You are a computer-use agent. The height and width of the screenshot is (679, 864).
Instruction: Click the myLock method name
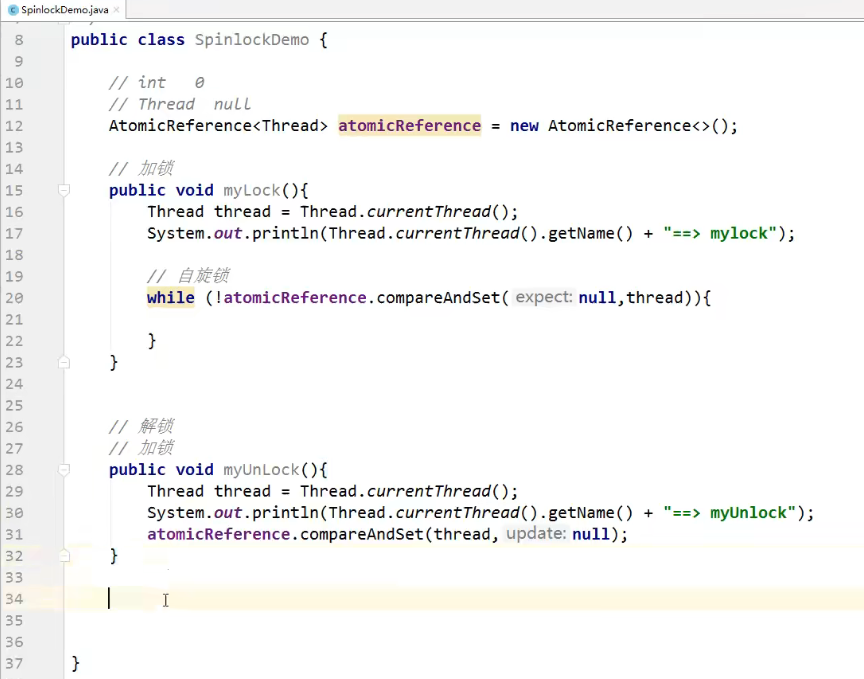click(x=252, y=190)
